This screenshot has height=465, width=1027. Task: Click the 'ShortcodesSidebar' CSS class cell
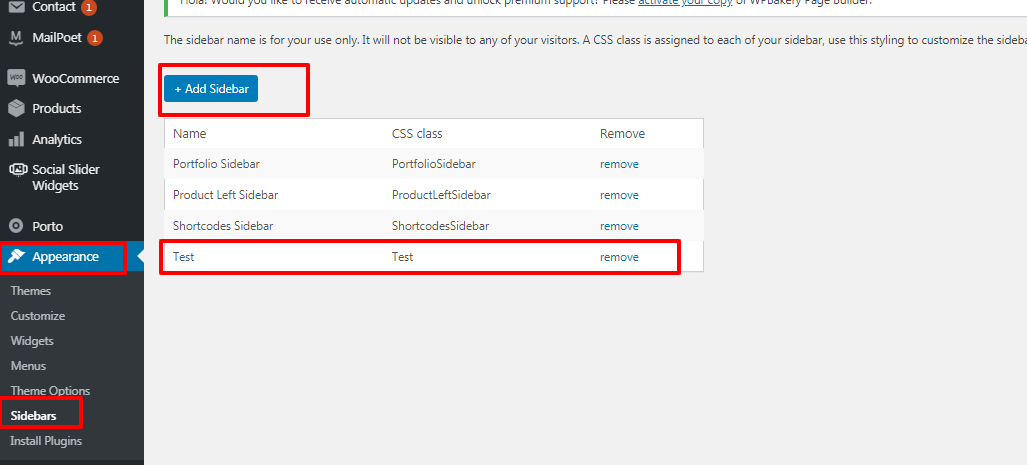[x=440, y=226]
